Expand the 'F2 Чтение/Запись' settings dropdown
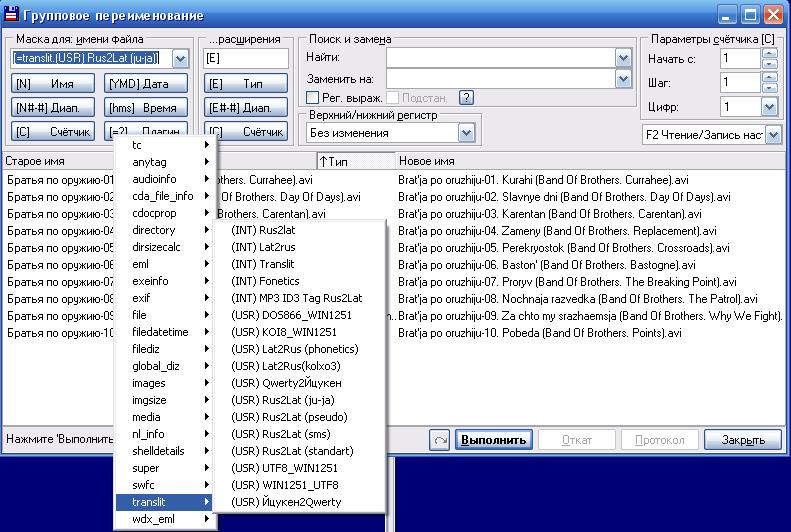Image resolution: width=791 pixels, height=532 pixels. (773, 135)
